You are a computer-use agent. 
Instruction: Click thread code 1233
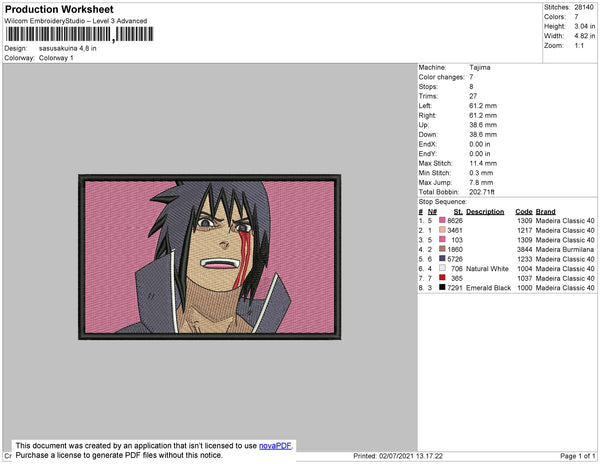(x=525, y=259)
